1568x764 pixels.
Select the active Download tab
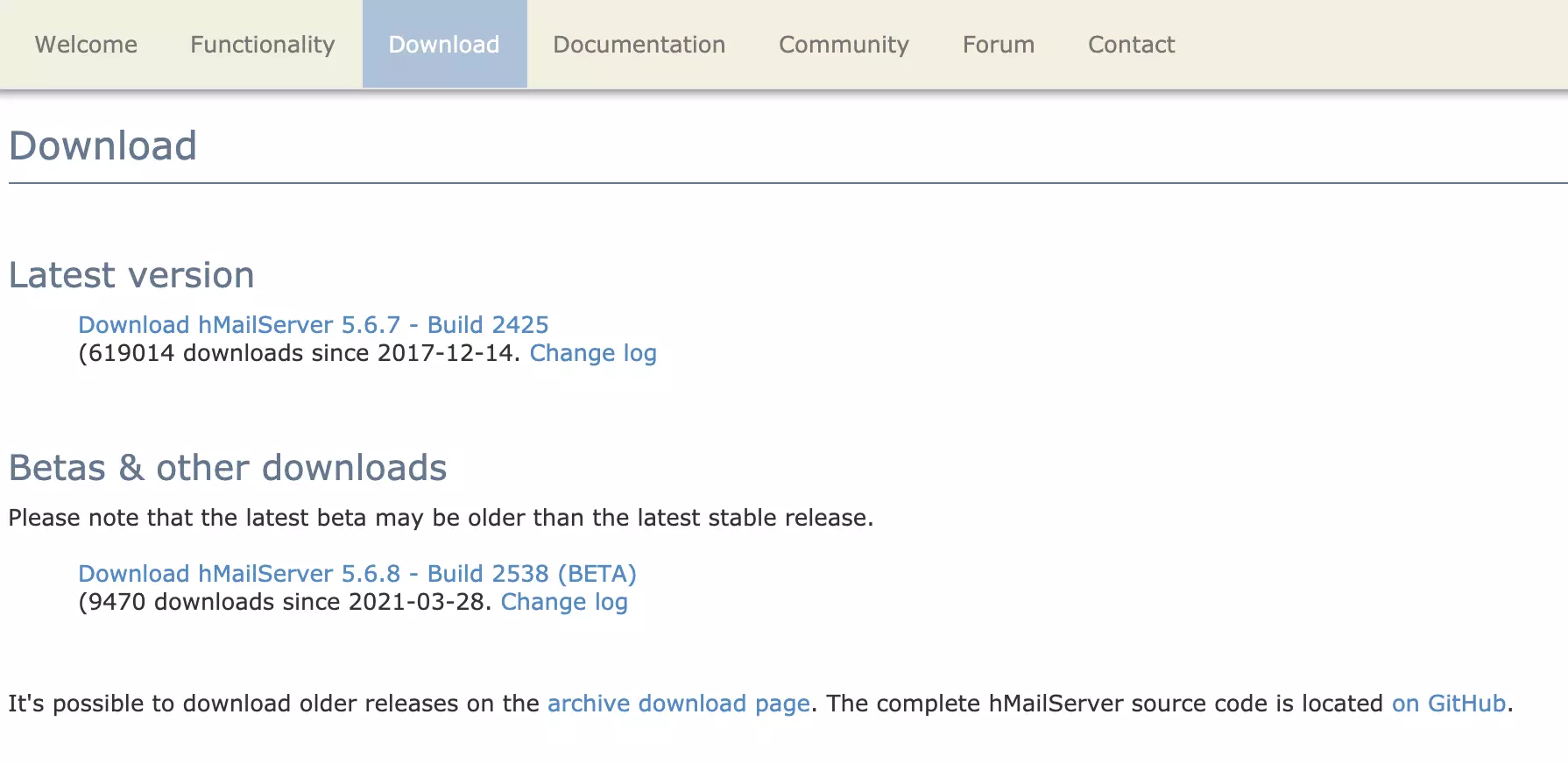pos(444,45)
